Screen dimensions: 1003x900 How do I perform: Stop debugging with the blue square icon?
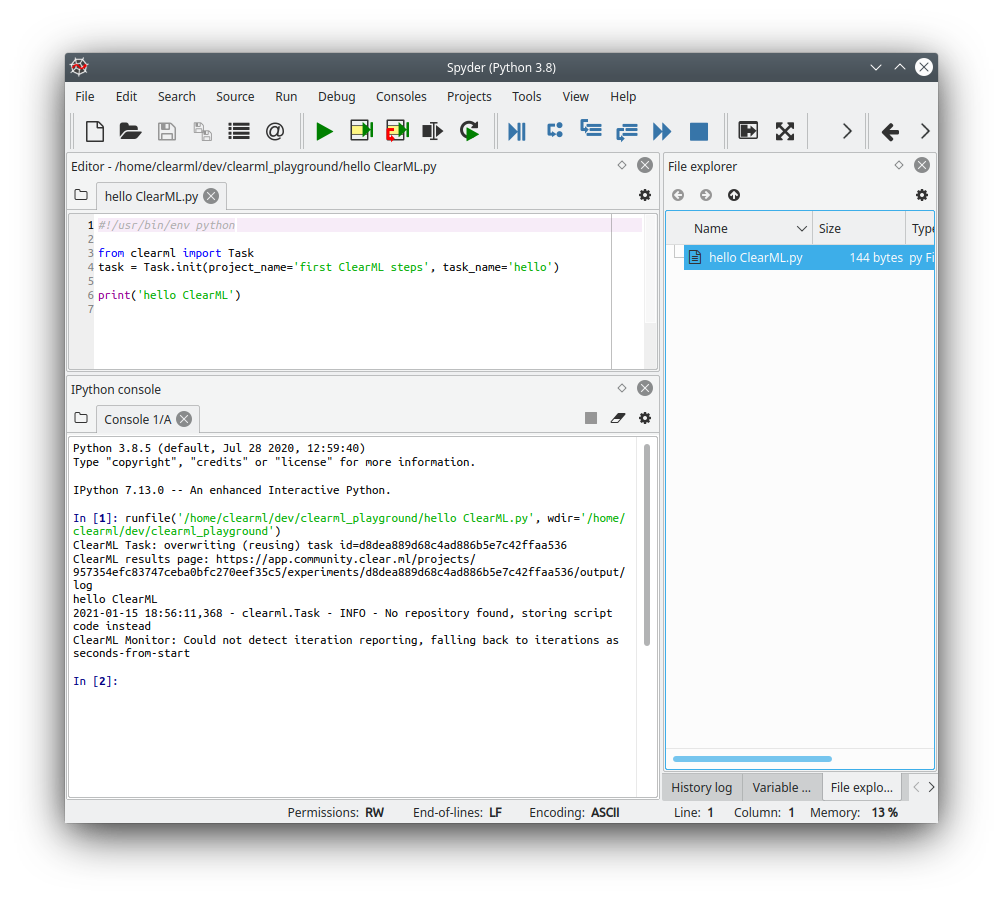(698, 131)
